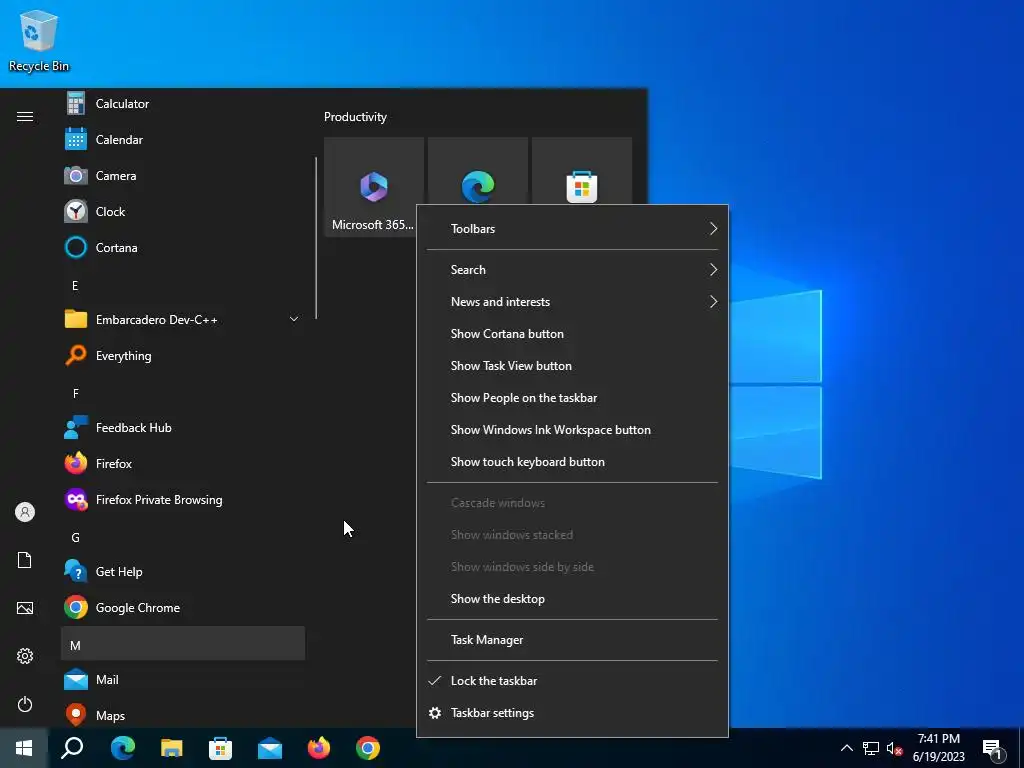This screenshot has height=768, width=1024.
Task: Toggle Lock the taskbar
Action: tap(572, 680)
